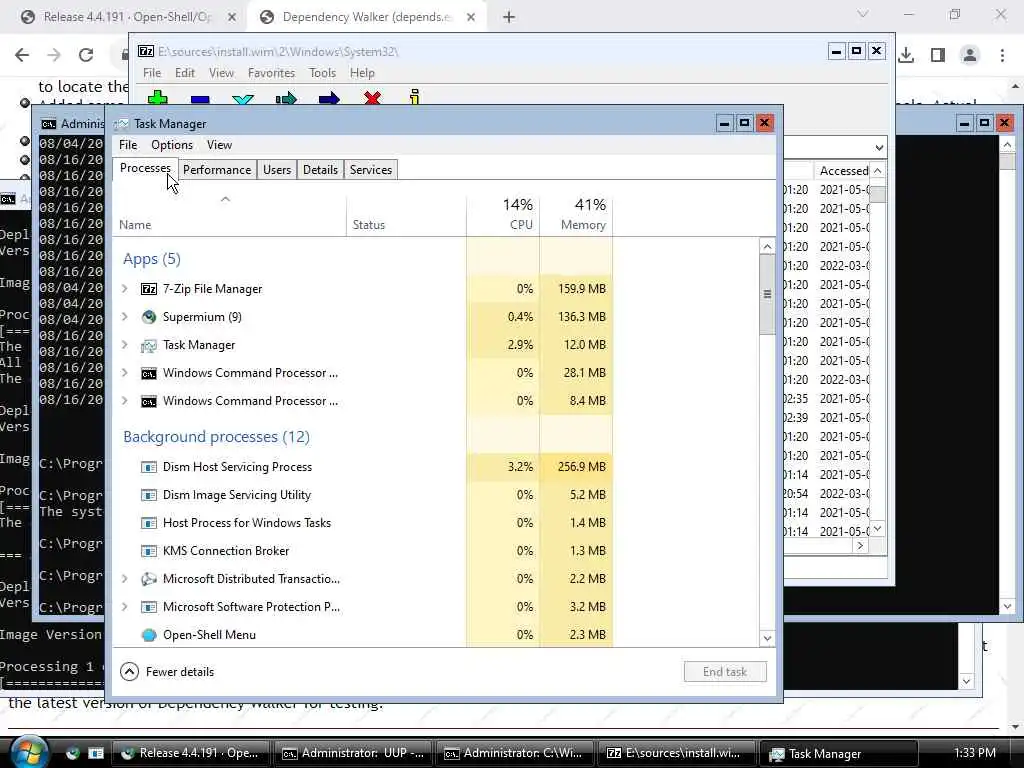Open a new browser tab

pos(509,17)
